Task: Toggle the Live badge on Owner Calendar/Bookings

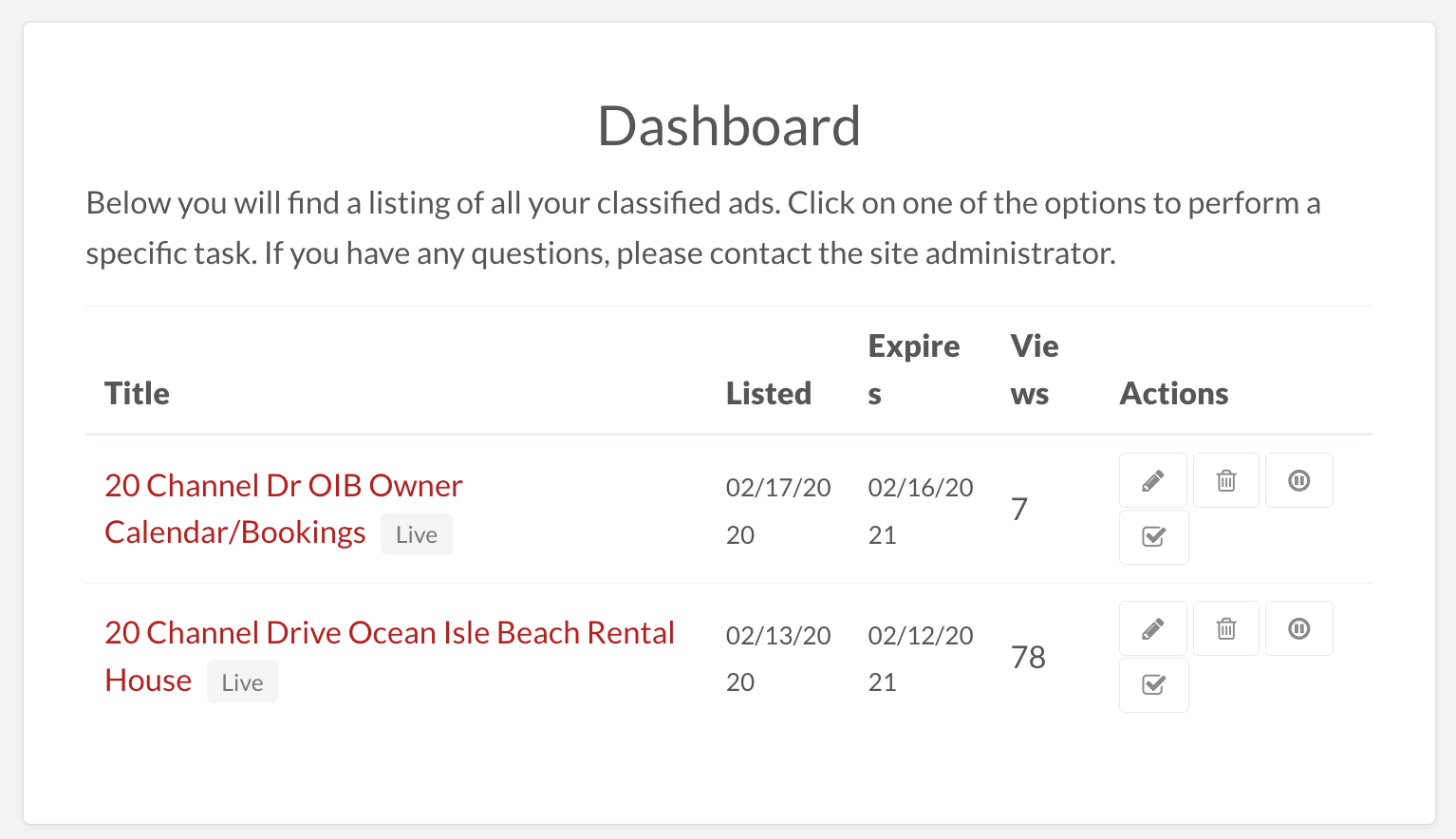Action: pos(416,533)
